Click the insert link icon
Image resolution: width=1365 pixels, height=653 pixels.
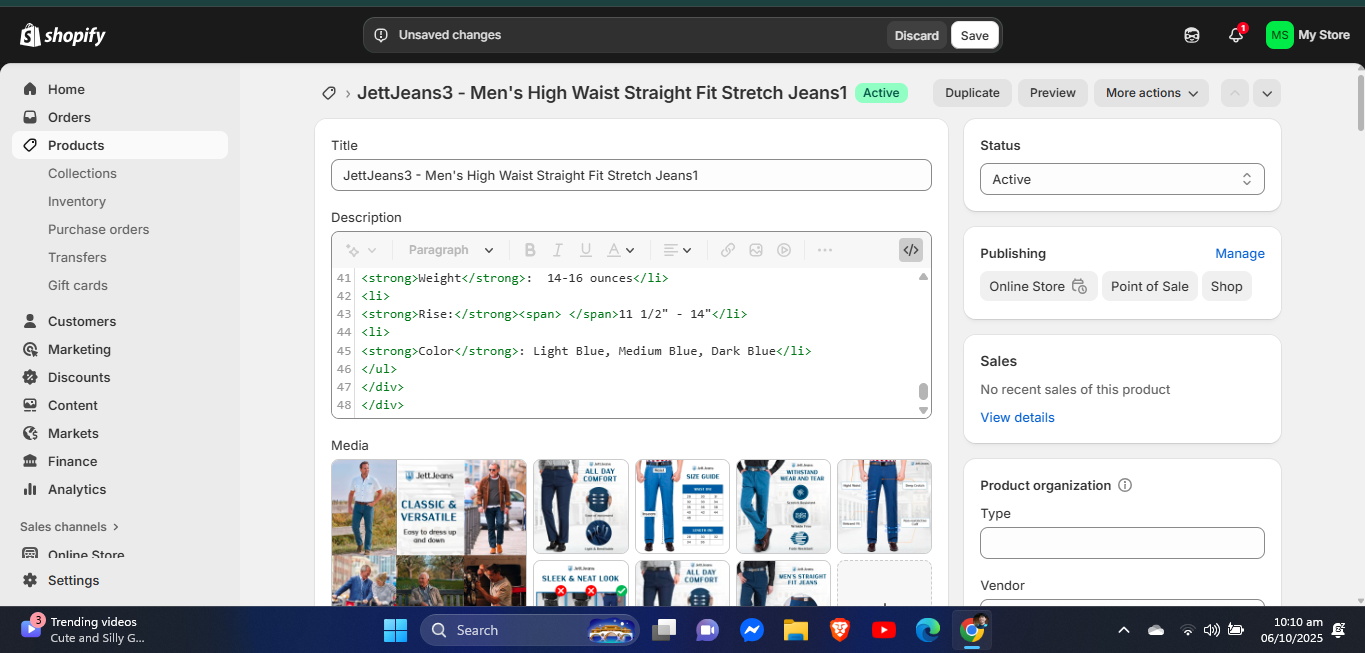(x=728, y=250)
